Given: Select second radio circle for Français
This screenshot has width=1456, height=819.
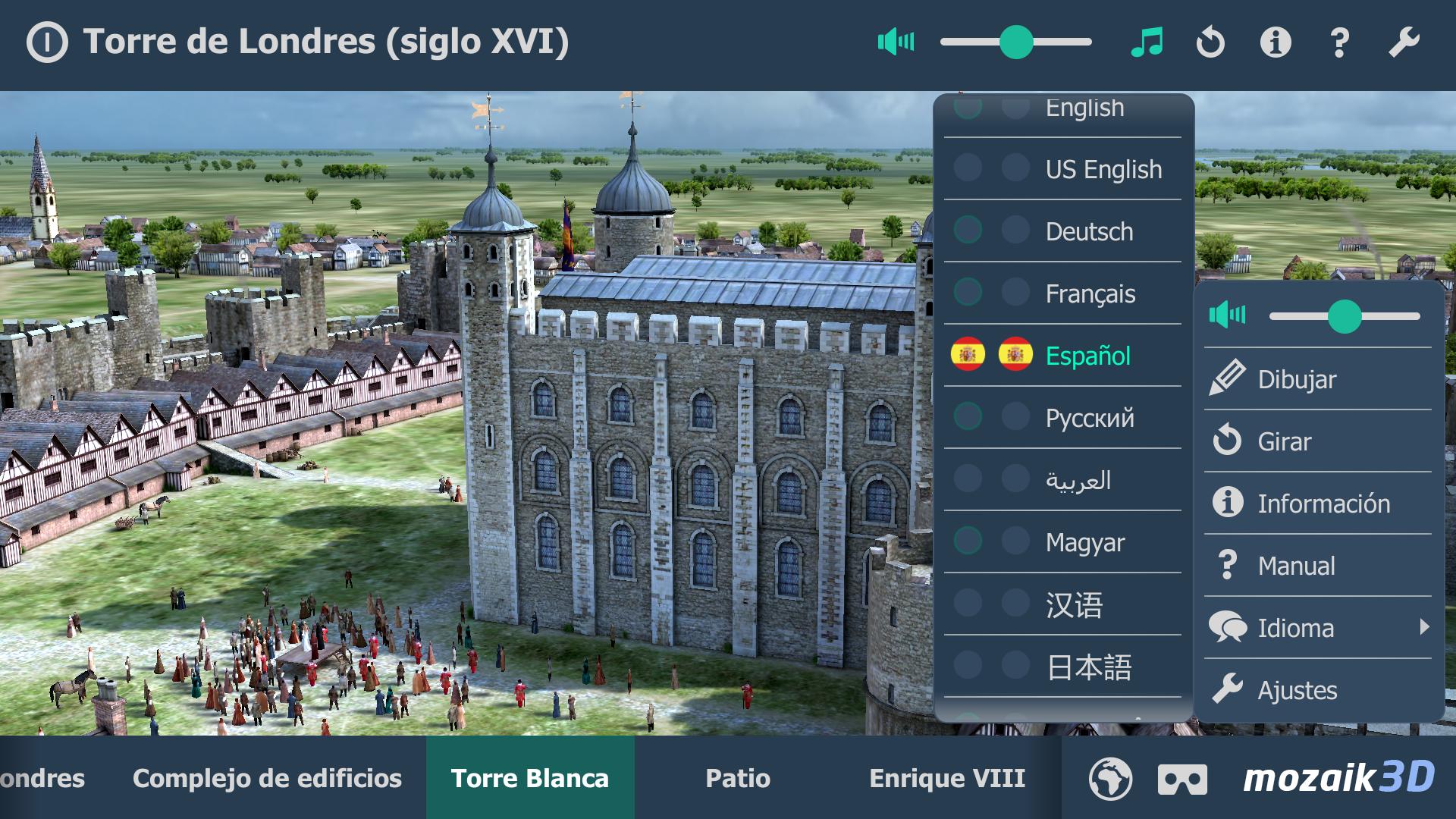Looking at the screenshot, I should (x=1015, y=292).
